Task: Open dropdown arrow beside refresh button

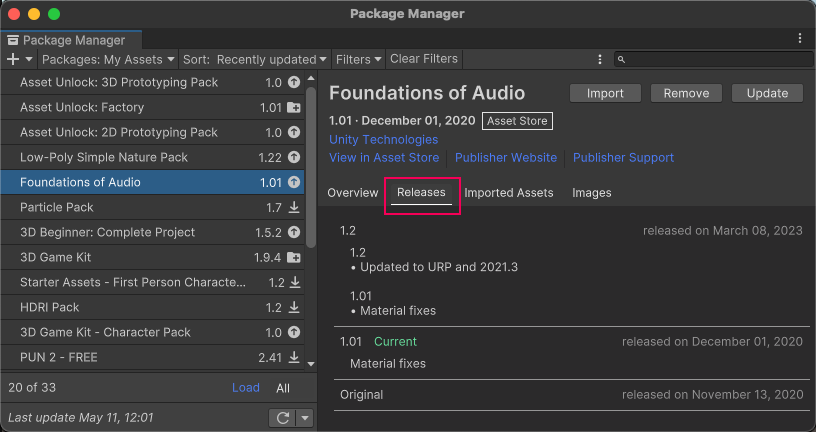Action: tap(305, 418)
